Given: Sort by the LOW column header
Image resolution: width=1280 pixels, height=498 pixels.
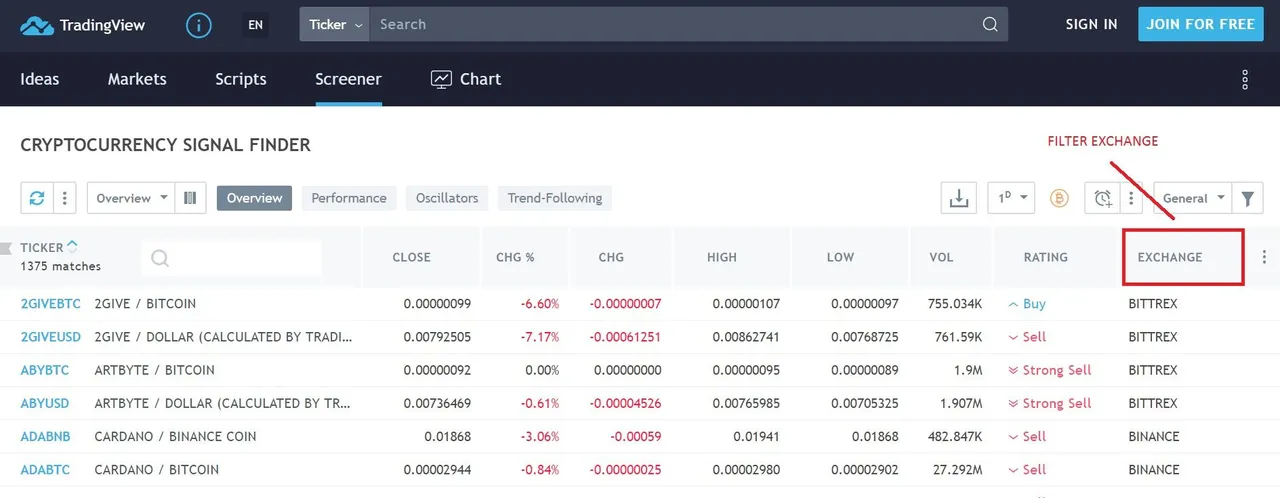Looking at the screenshot, I should [840, 257].
